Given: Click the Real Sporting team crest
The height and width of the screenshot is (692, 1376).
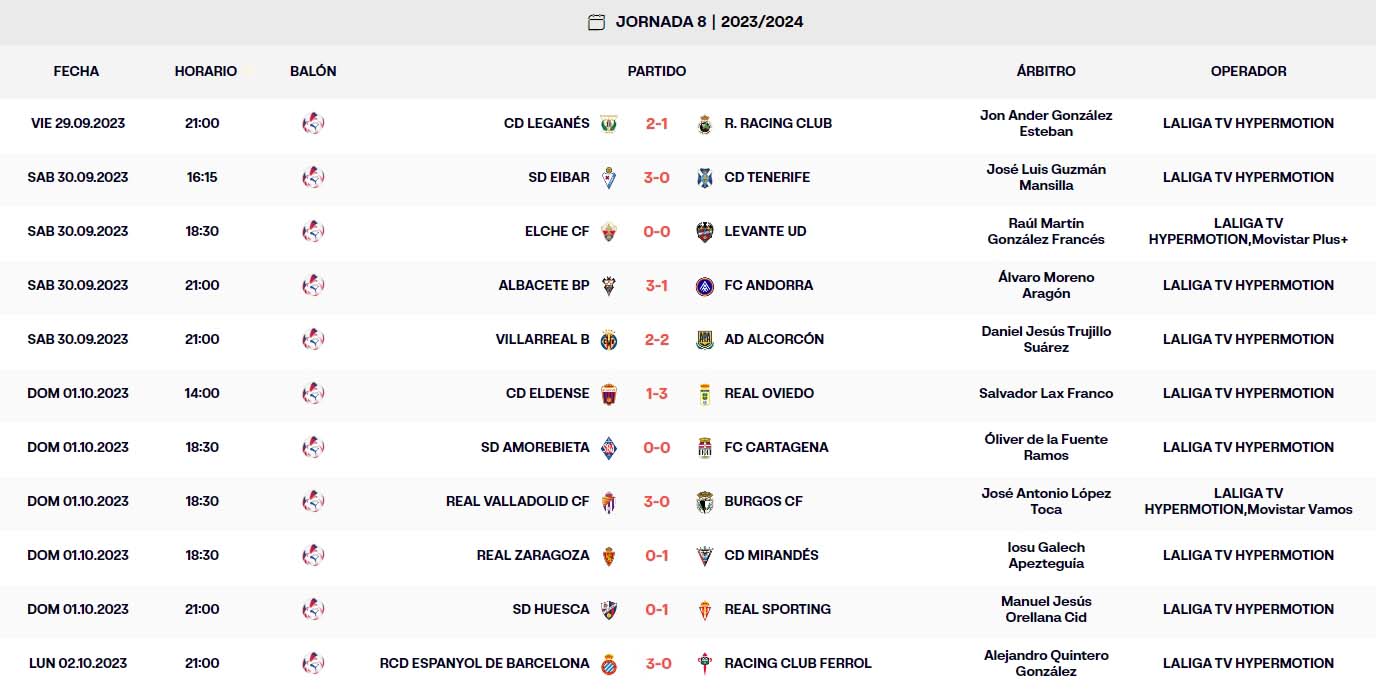Looking at the screenshot, I should click(x=703, y=609).
